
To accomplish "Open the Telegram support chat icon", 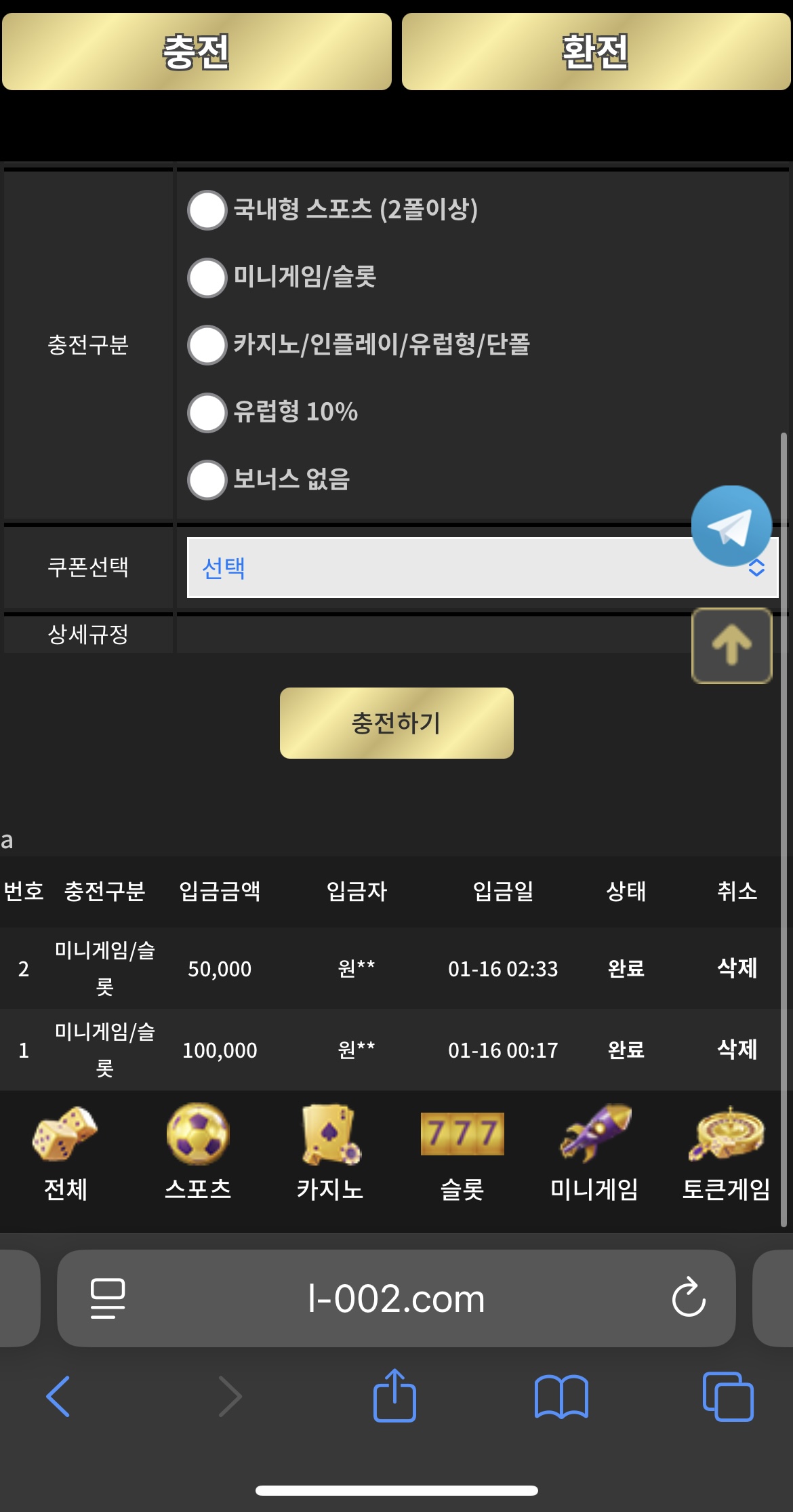I will (x=731, y=526).
